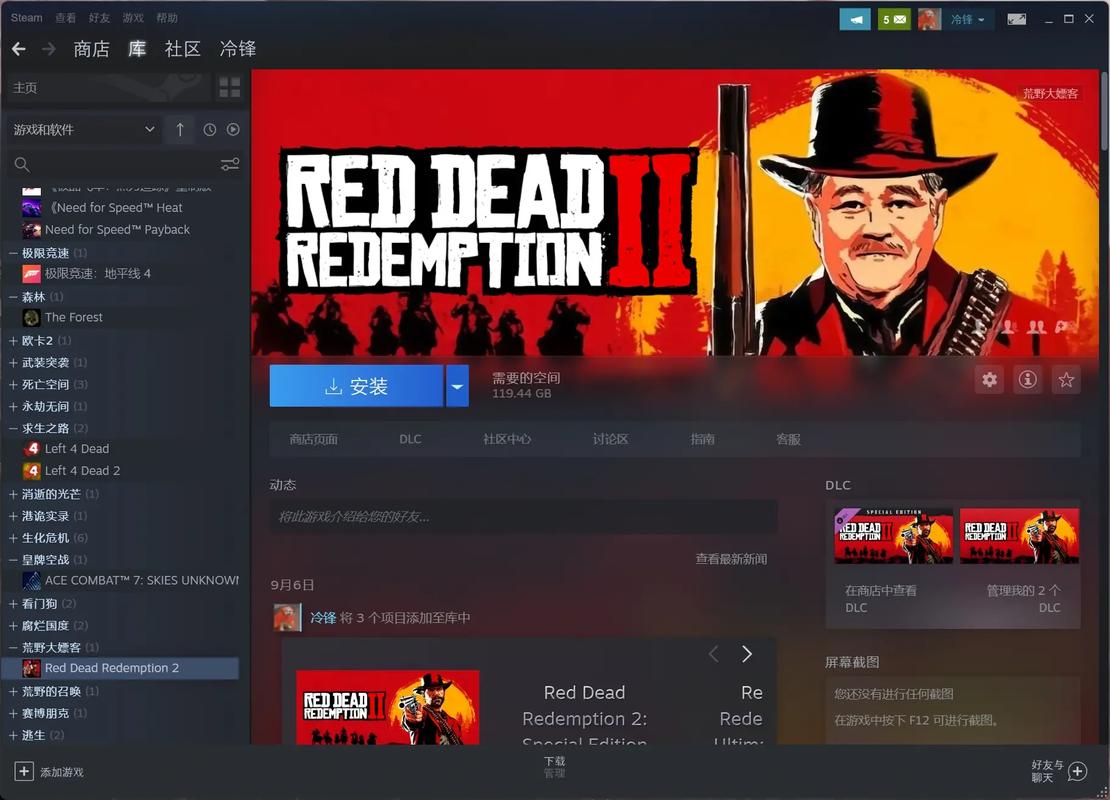Show game info icon
Viewport: 1110px width, 800px height.
click(1028, 380)
